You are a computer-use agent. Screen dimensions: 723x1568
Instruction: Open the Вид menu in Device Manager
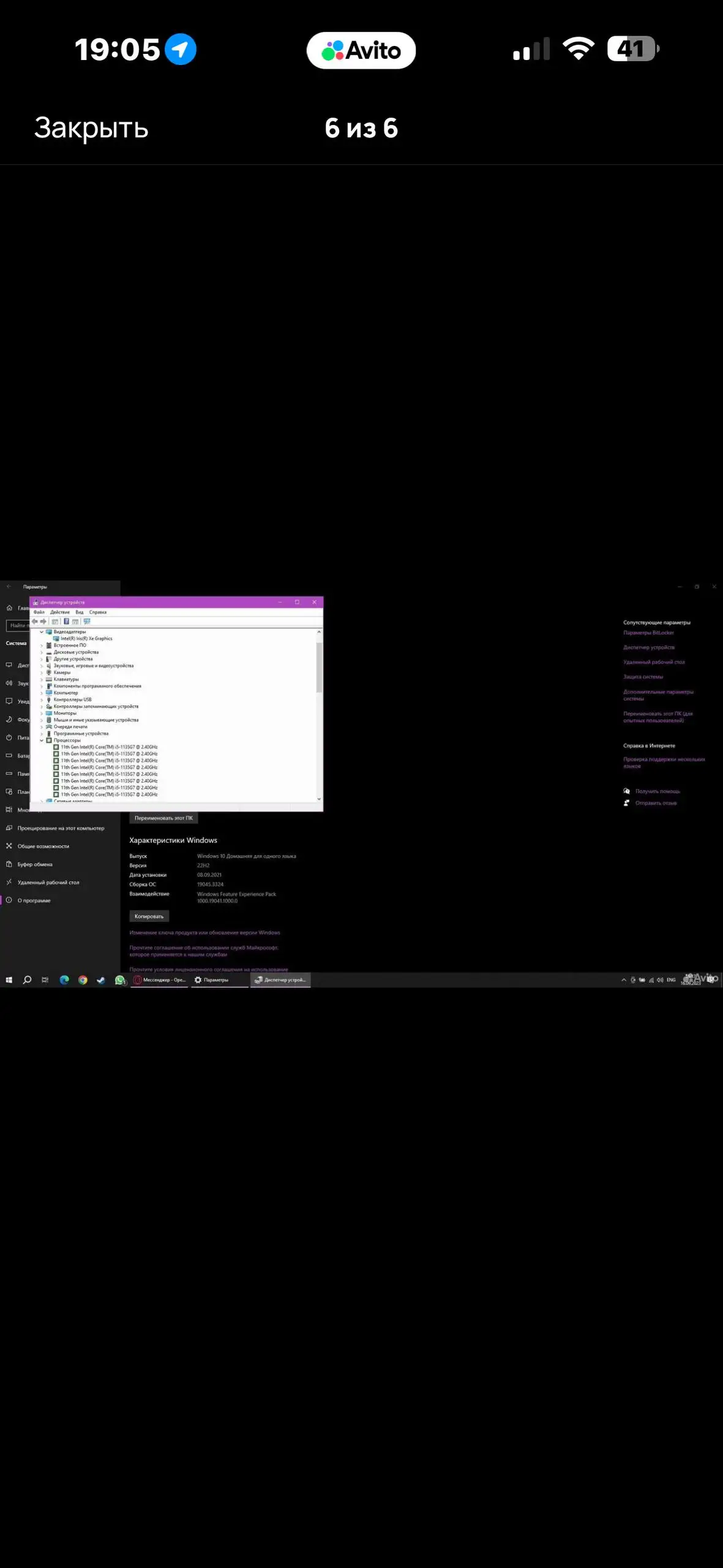(x=79, y=612)
